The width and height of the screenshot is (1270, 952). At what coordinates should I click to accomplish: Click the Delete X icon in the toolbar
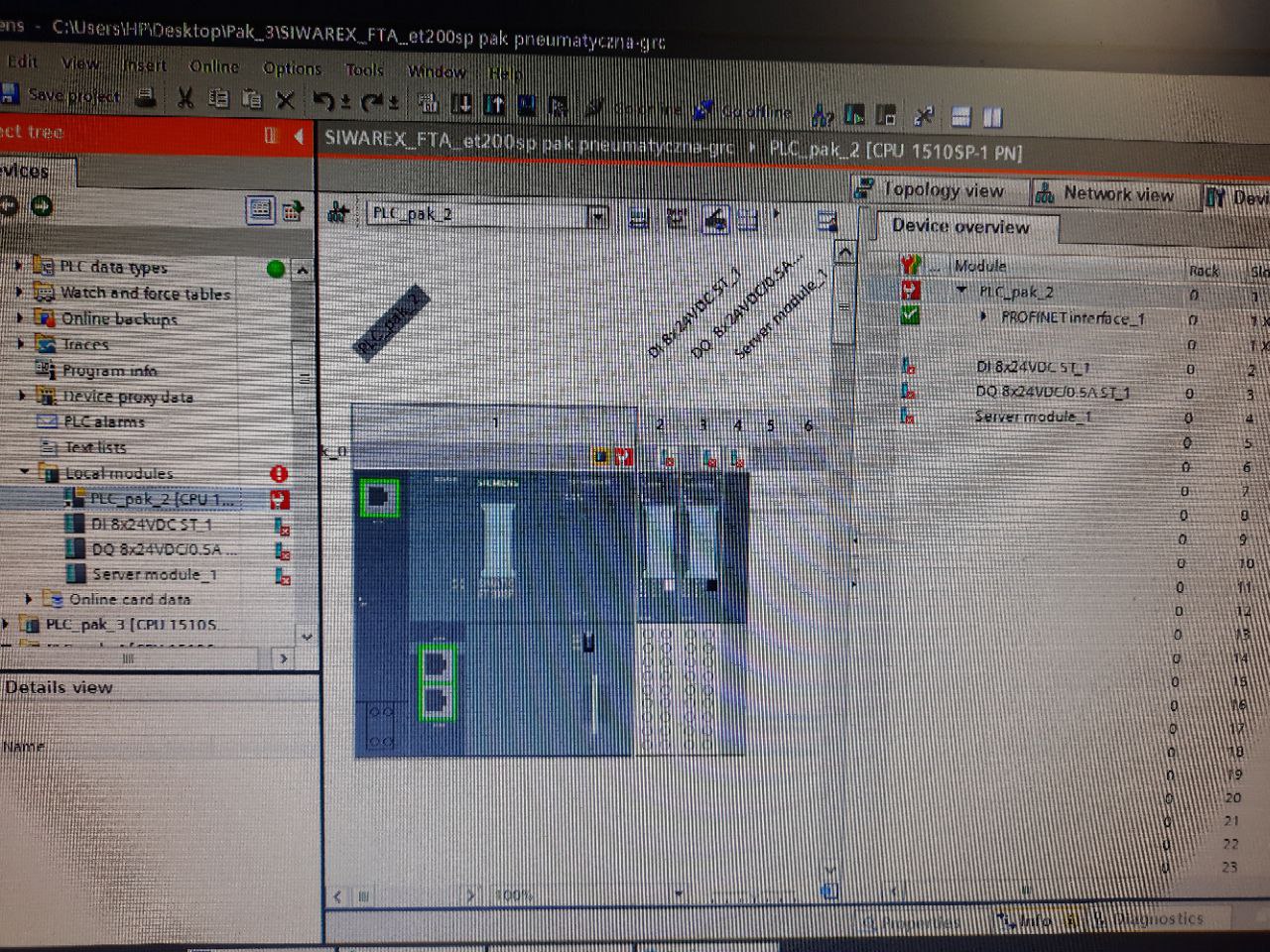coord(286,99)
